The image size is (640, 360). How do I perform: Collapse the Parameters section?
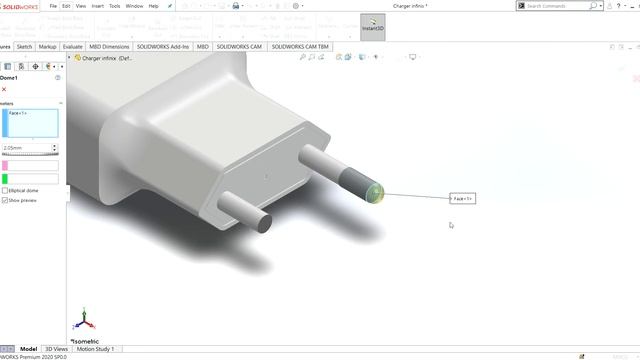point(61,104)
